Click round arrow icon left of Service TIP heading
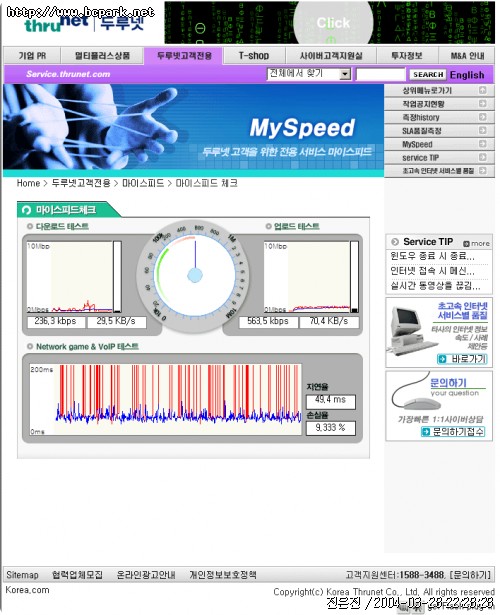The image size is (500, 615). pos(395,242)
